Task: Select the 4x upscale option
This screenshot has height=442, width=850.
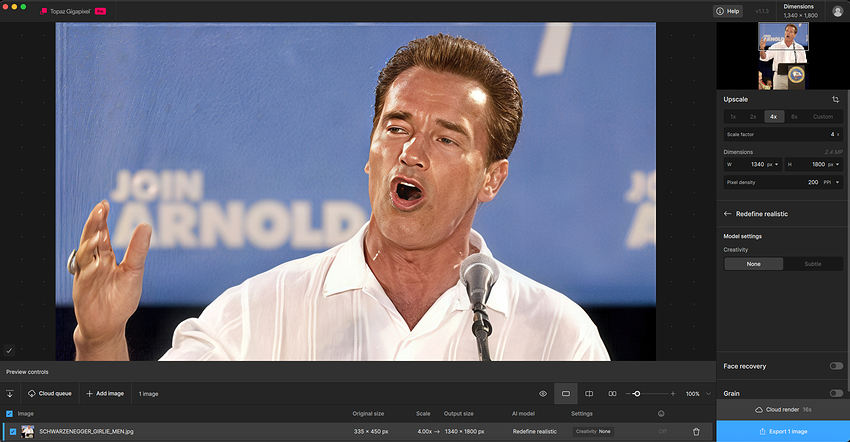Action: 774,117
